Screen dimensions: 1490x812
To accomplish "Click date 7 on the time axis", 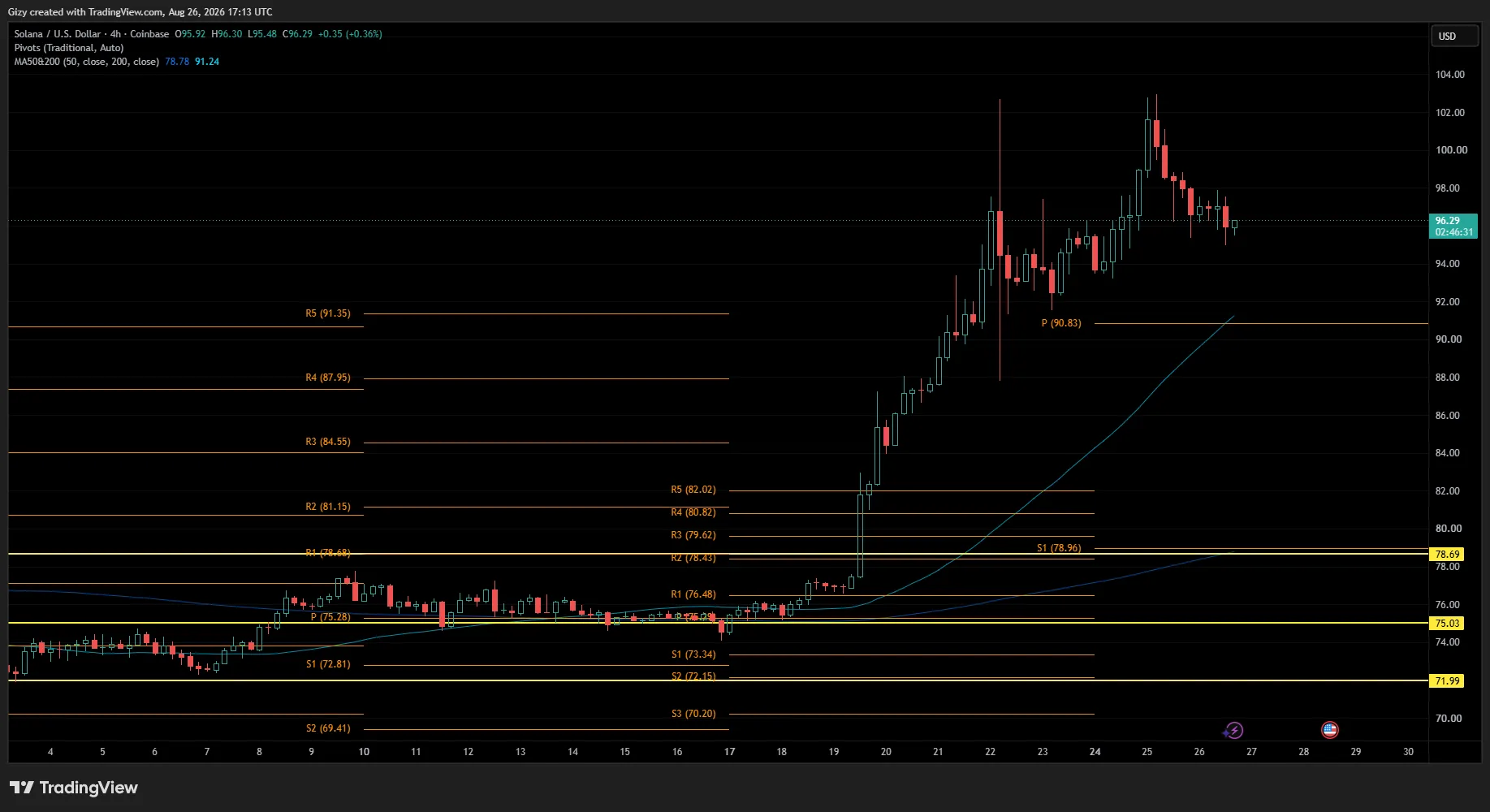I will point(207,752).
